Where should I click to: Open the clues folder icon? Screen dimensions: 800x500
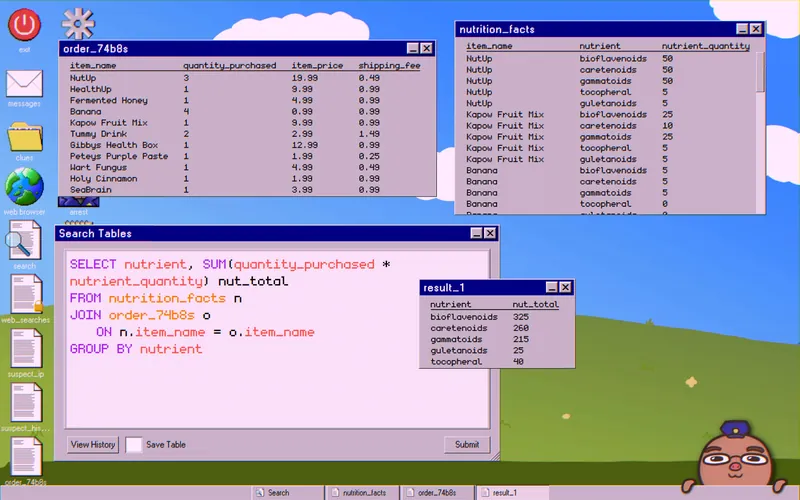tap(24, 137)
